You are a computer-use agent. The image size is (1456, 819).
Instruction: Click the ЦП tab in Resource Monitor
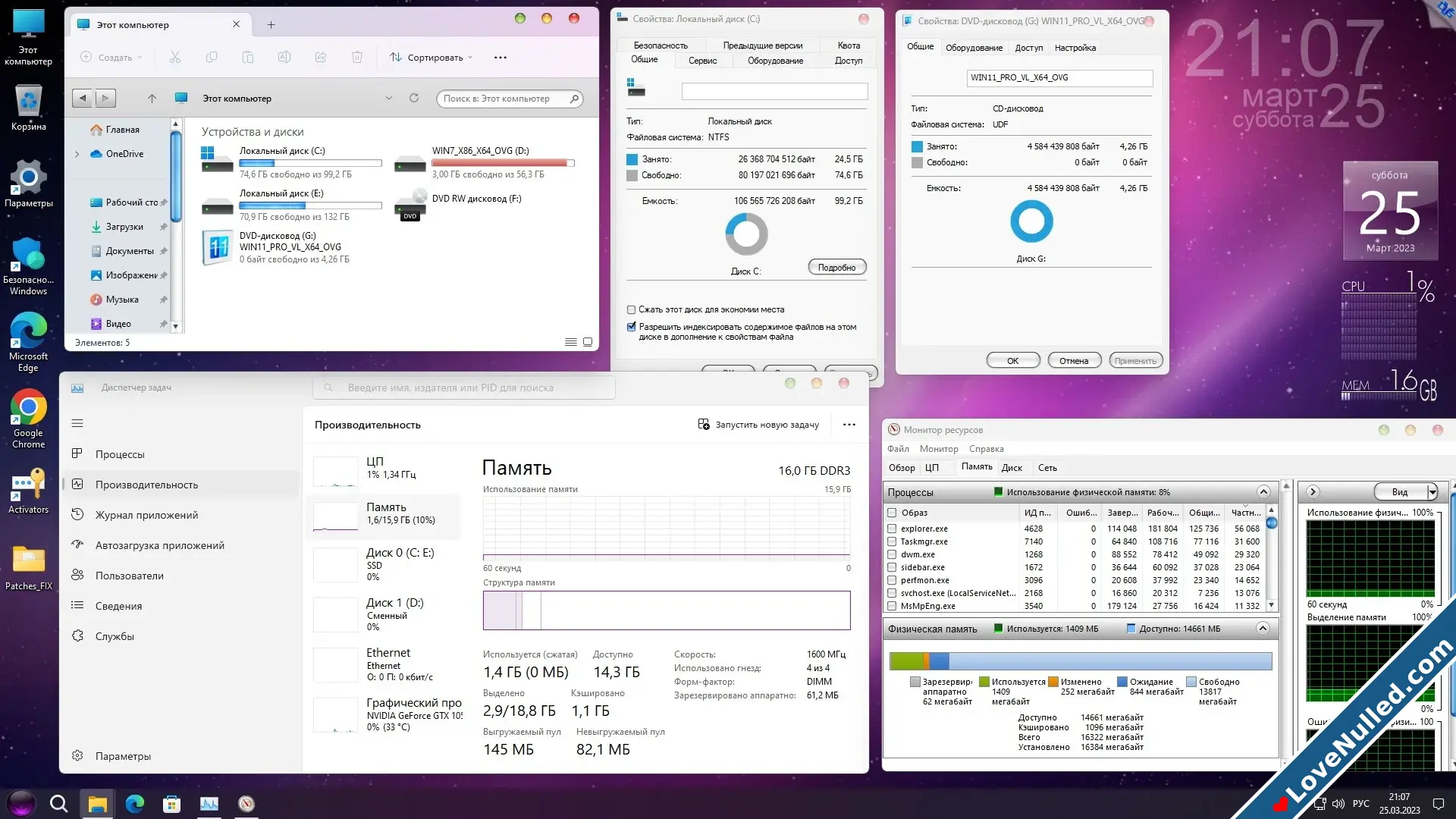(931, 467)
